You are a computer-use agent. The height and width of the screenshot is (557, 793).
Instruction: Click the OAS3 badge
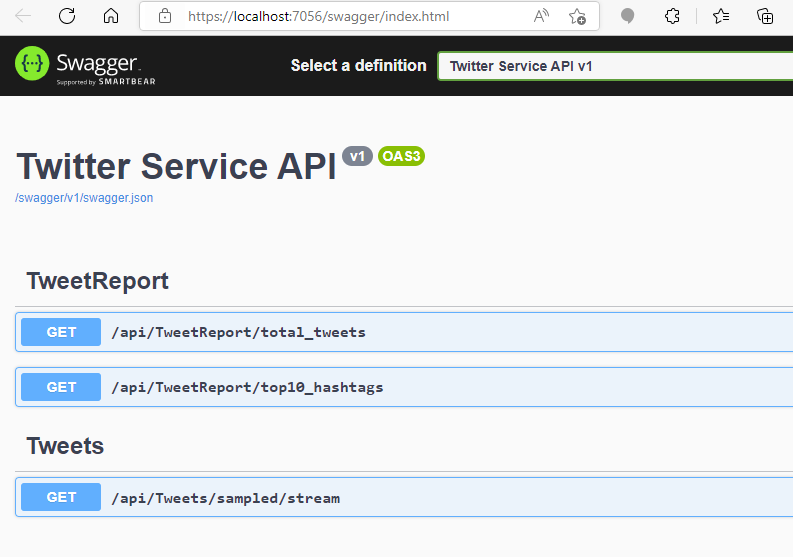pyautogui.click(x=402, y=156)
